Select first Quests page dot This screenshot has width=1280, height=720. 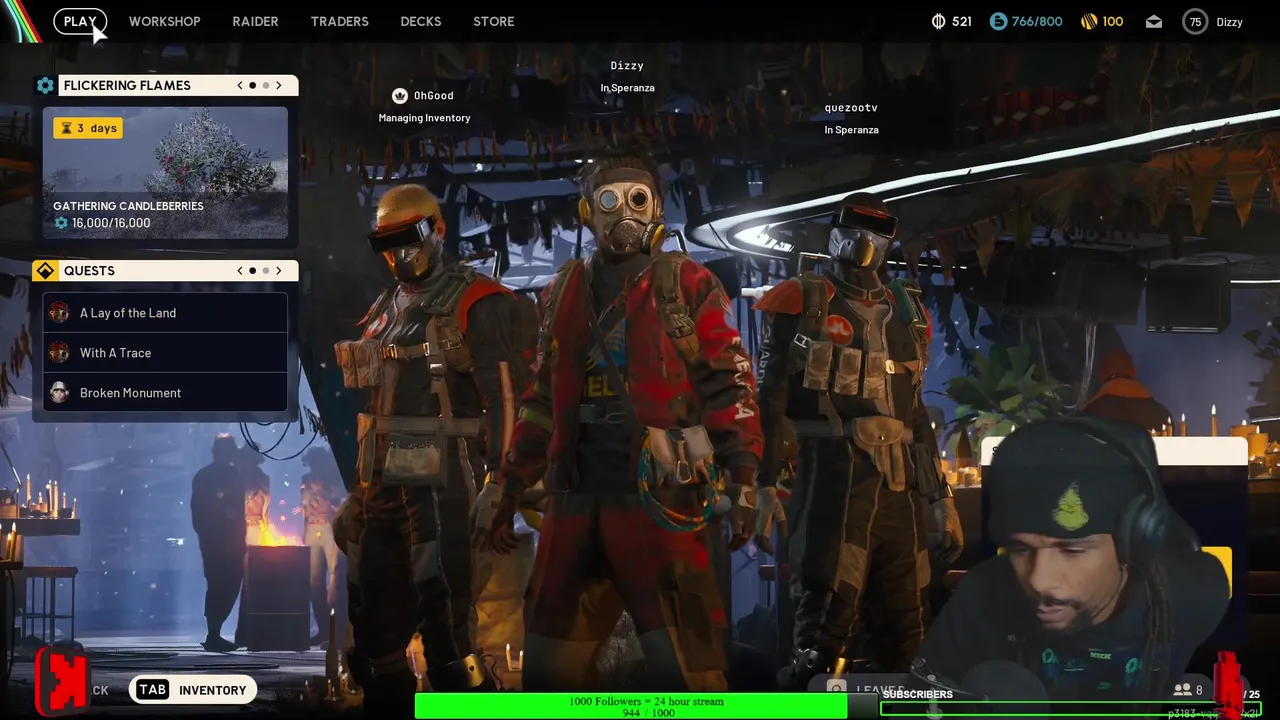252,271
